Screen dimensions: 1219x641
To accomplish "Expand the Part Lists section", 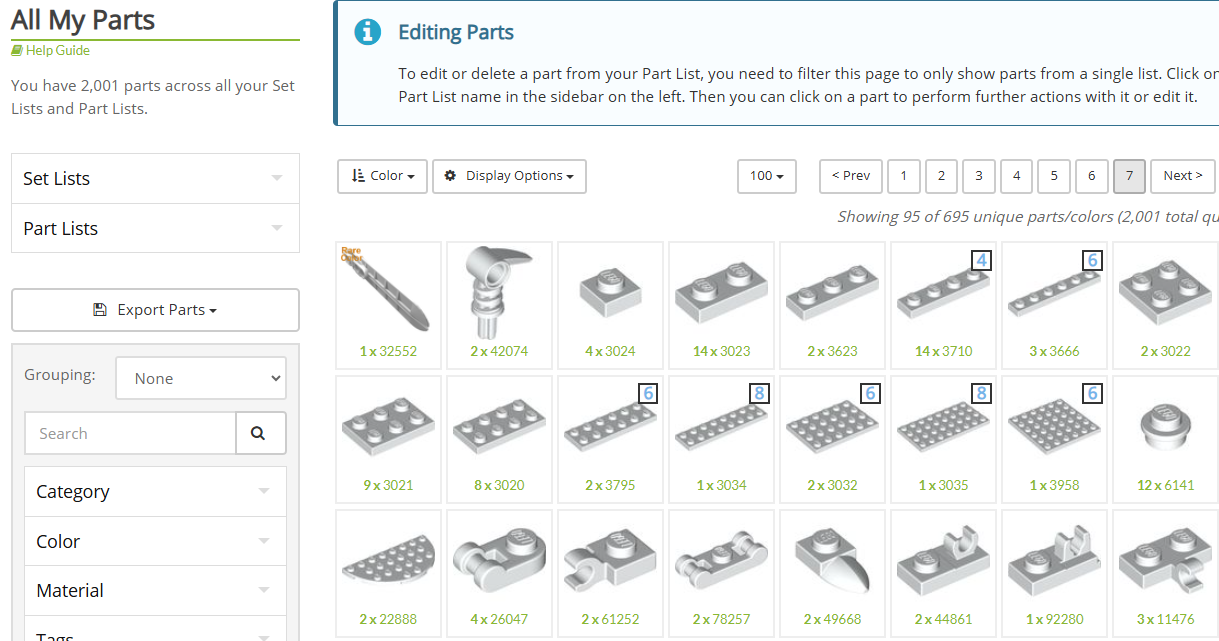I will (155, 229).
